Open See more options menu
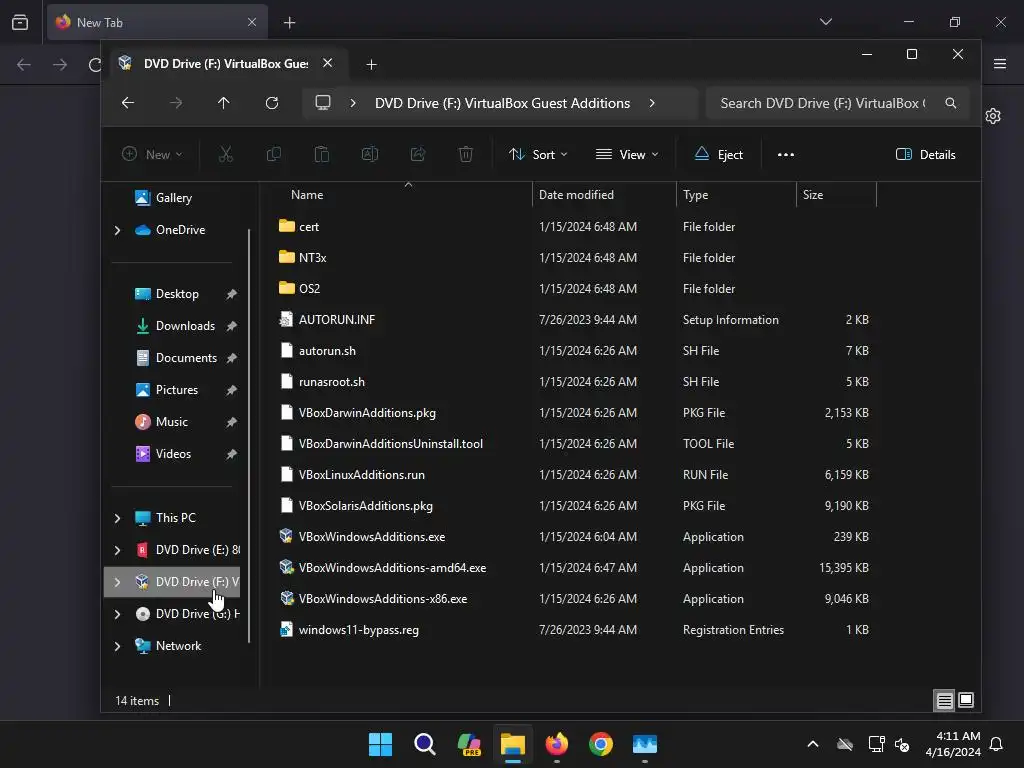Viewport: 1024px width, 768px height. click(786, 154)
